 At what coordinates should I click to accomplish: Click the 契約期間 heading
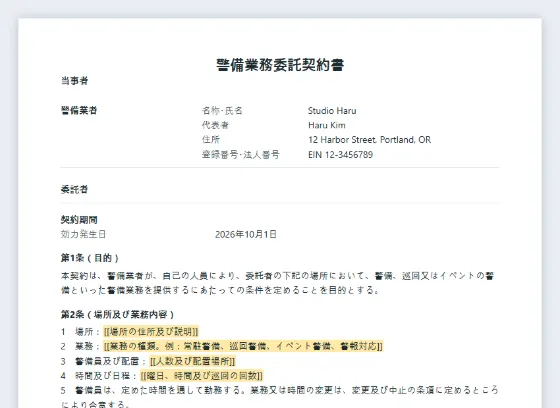coord(79,220)
